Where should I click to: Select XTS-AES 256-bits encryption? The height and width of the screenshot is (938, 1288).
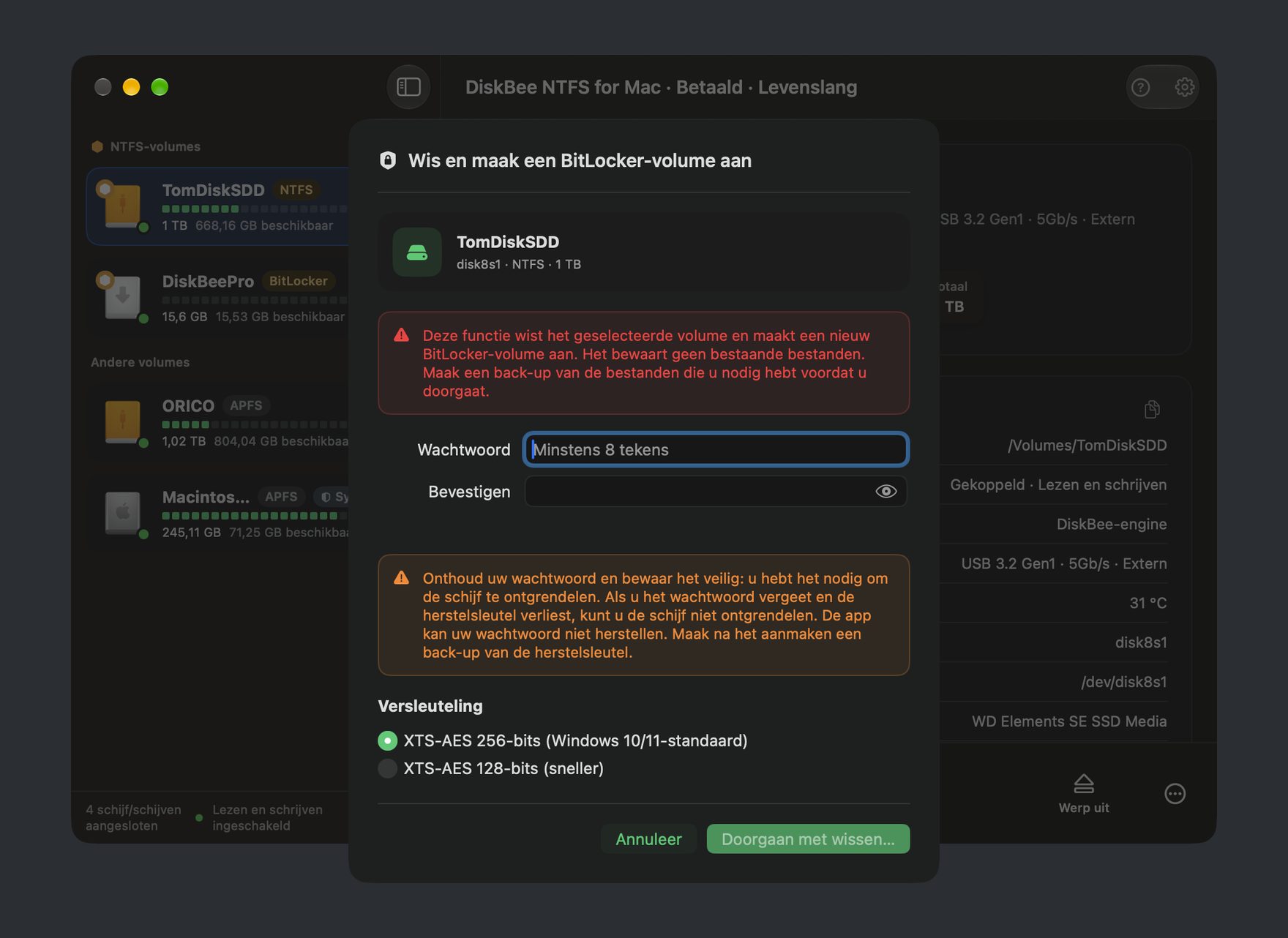click(387, 740)
